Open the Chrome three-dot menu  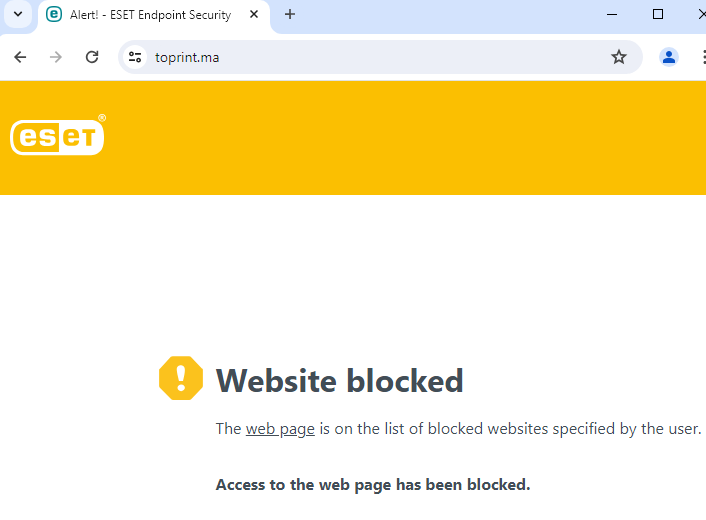coord(702,57)
